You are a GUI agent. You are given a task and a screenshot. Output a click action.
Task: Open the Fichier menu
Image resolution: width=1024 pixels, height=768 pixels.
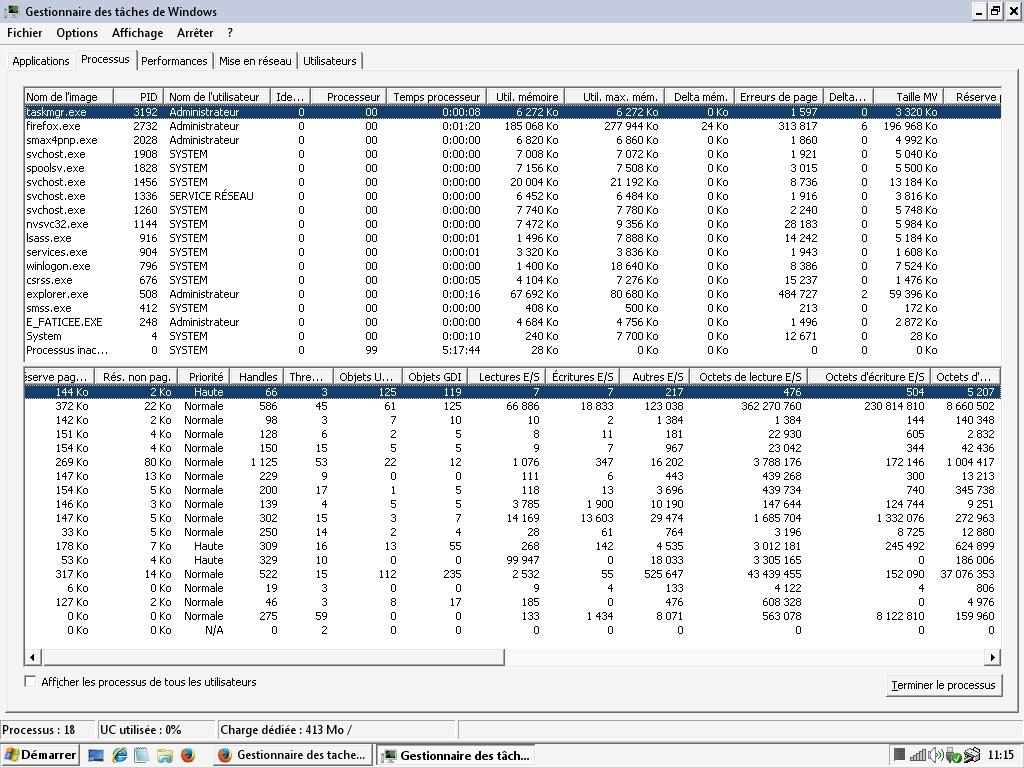pyautogui.click(x=25, y=33)
